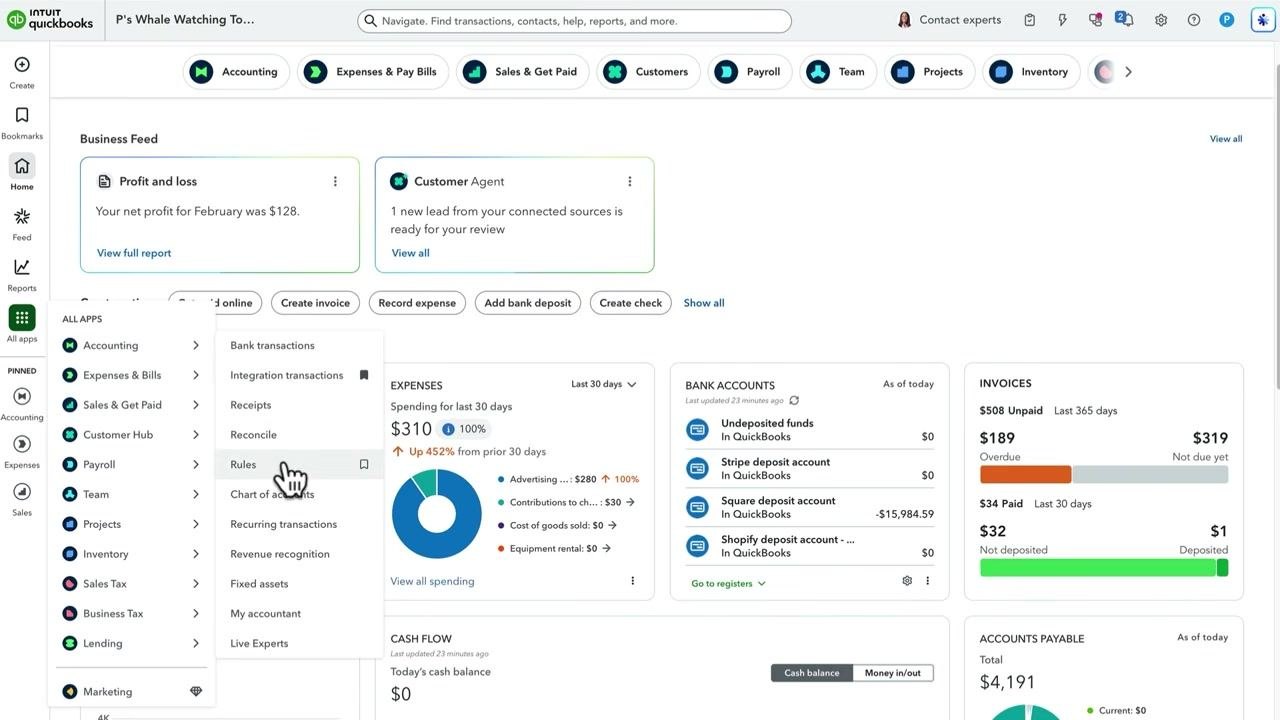Image resolution: width=1280 pixels, height=720 pixels.
Task: Open the Stripe deposit account icon
Action: [x=697, y=468]
